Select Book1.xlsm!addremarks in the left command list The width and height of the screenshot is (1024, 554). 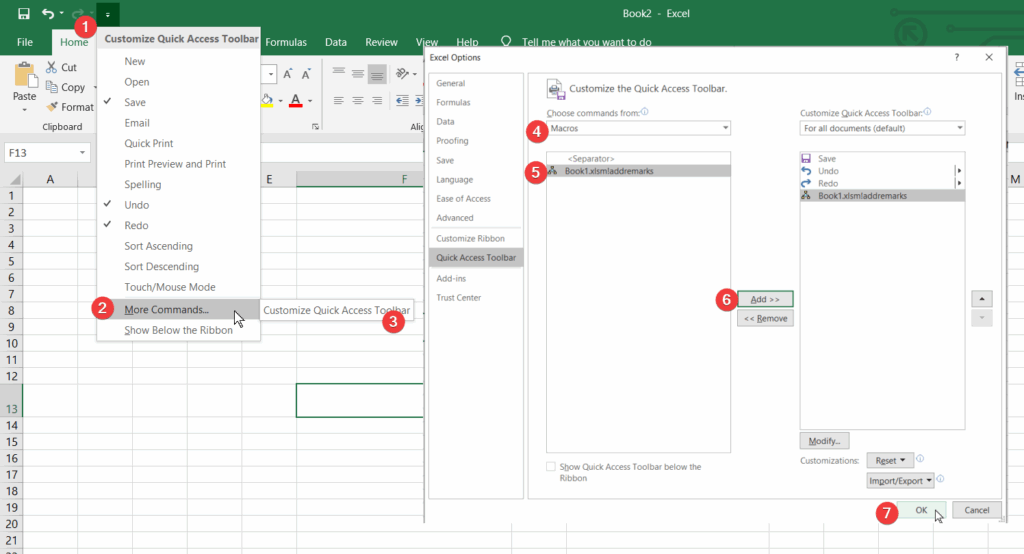pos(638,171)
